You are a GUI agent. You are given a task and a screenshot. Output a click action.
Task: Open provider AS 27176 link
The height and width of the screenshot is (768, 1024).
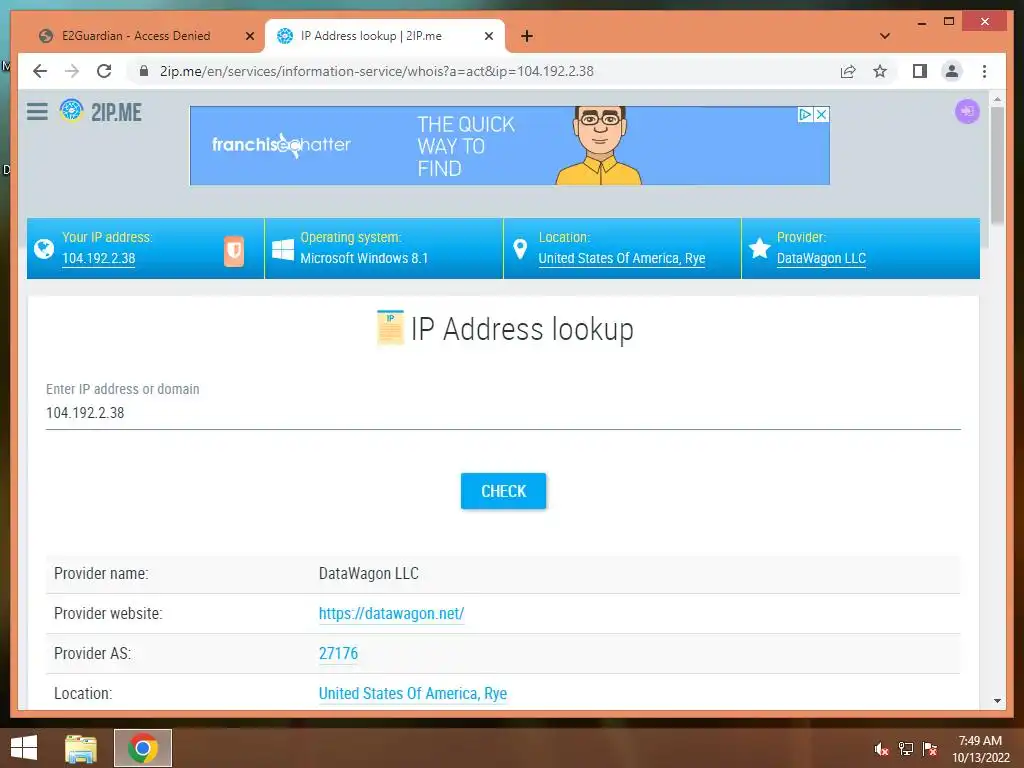pyautogui.click(x=338, y=654)
